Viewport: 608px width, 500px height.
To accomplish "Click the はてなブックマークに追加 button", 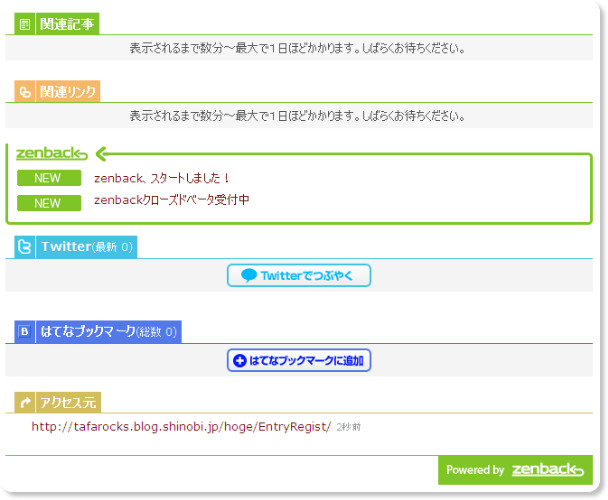I will pyautogui.click(x=299, y=360).
